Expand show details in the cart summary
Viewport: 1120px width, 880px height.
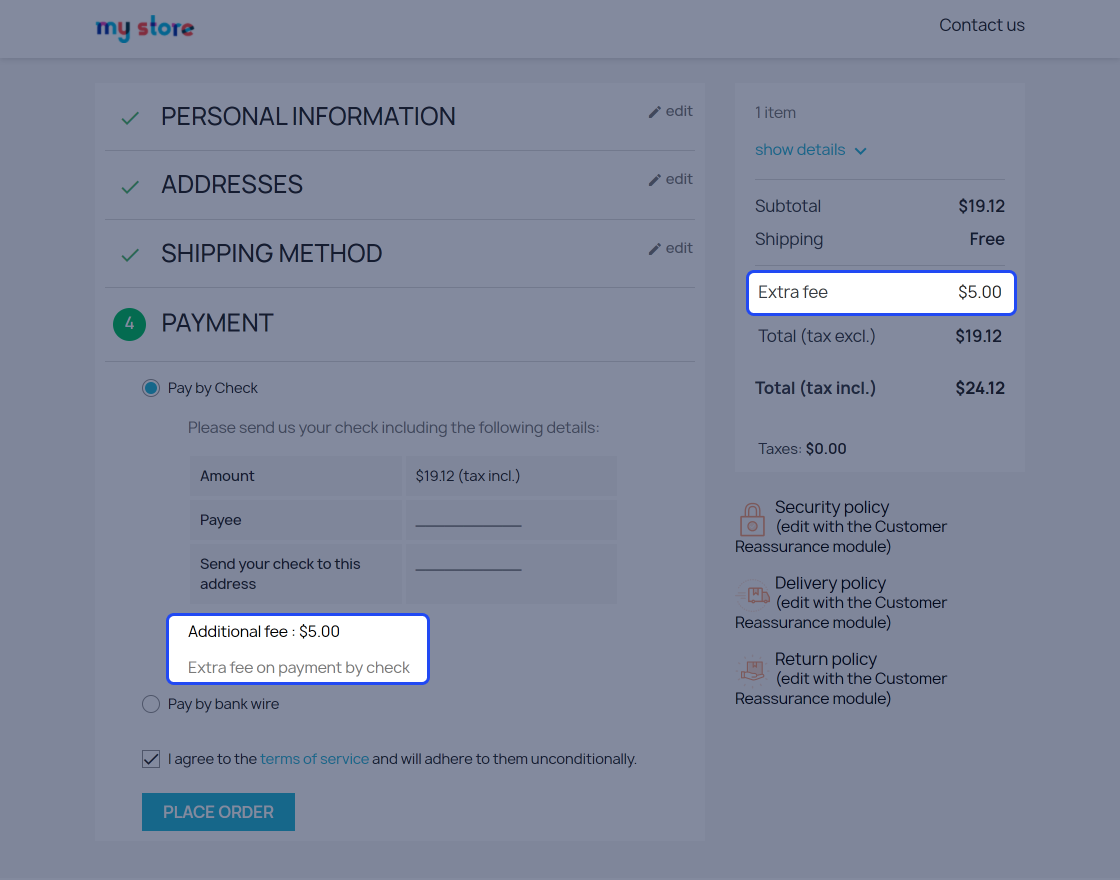(800, 150)
